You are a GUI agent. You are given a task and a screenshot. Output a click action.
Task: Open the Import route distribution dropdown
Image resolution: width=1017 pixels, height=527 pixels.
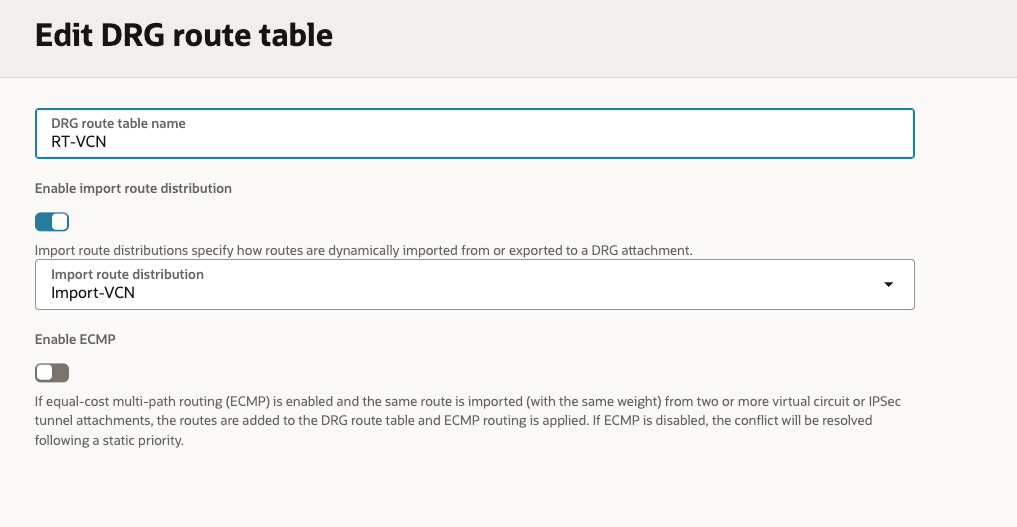tap(474, 285)
